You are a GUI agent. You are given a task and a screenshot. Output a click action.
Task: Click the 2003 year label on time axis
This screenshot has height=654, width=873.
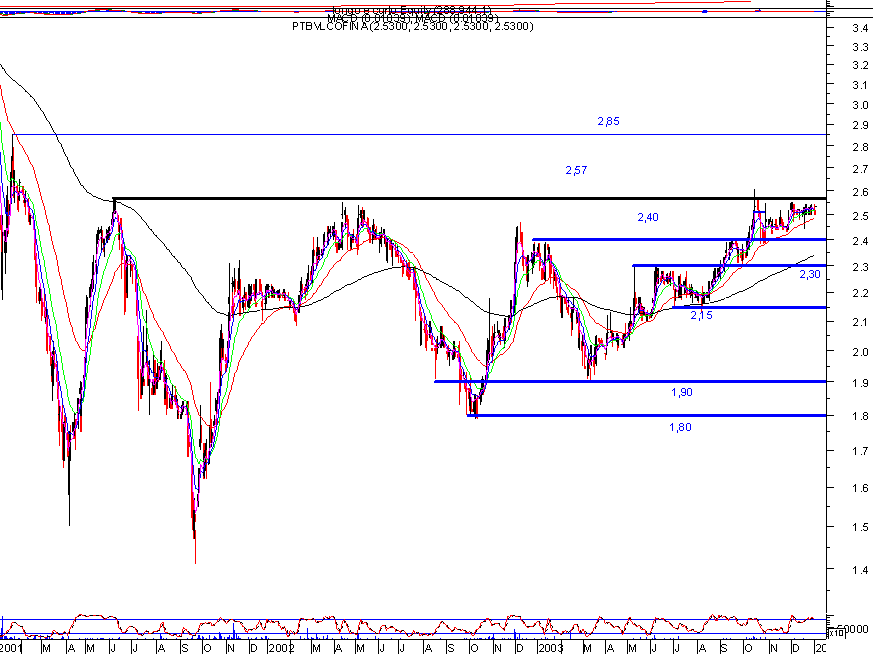(x=551, y=648)
